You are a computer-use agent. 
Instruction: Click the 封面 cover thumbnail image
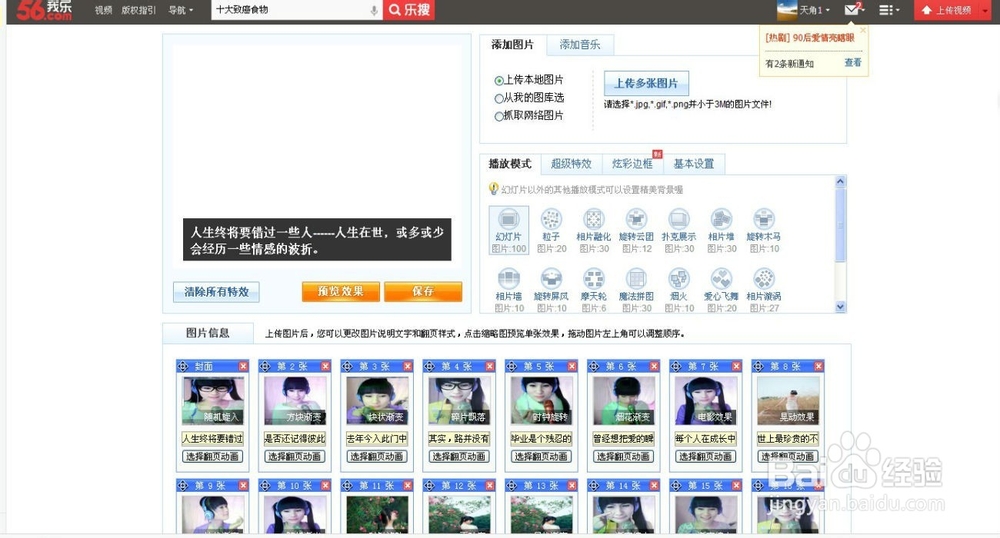click(213, 400)
